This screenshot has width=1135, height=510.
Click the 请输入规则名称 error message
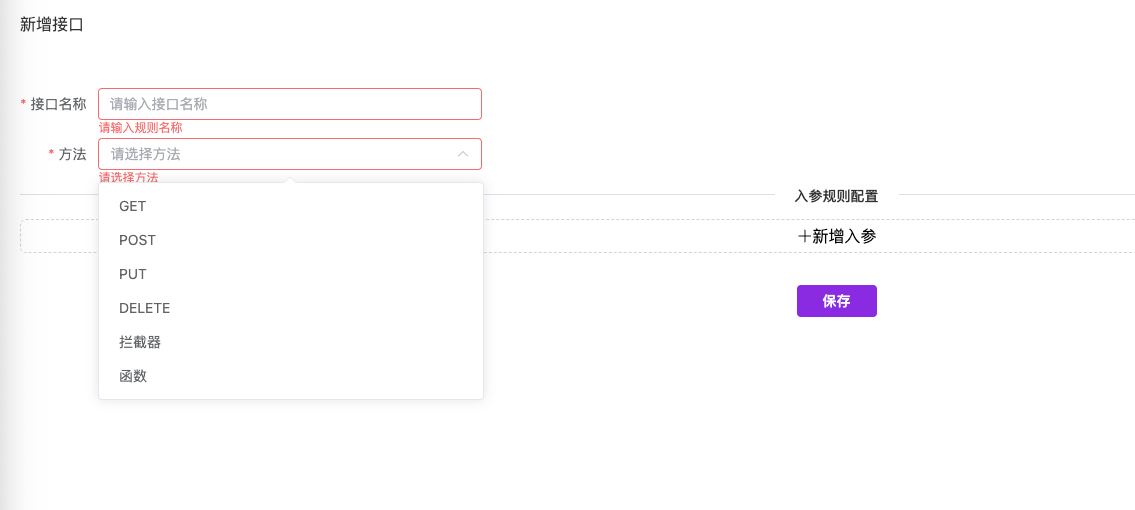point(141,128)
